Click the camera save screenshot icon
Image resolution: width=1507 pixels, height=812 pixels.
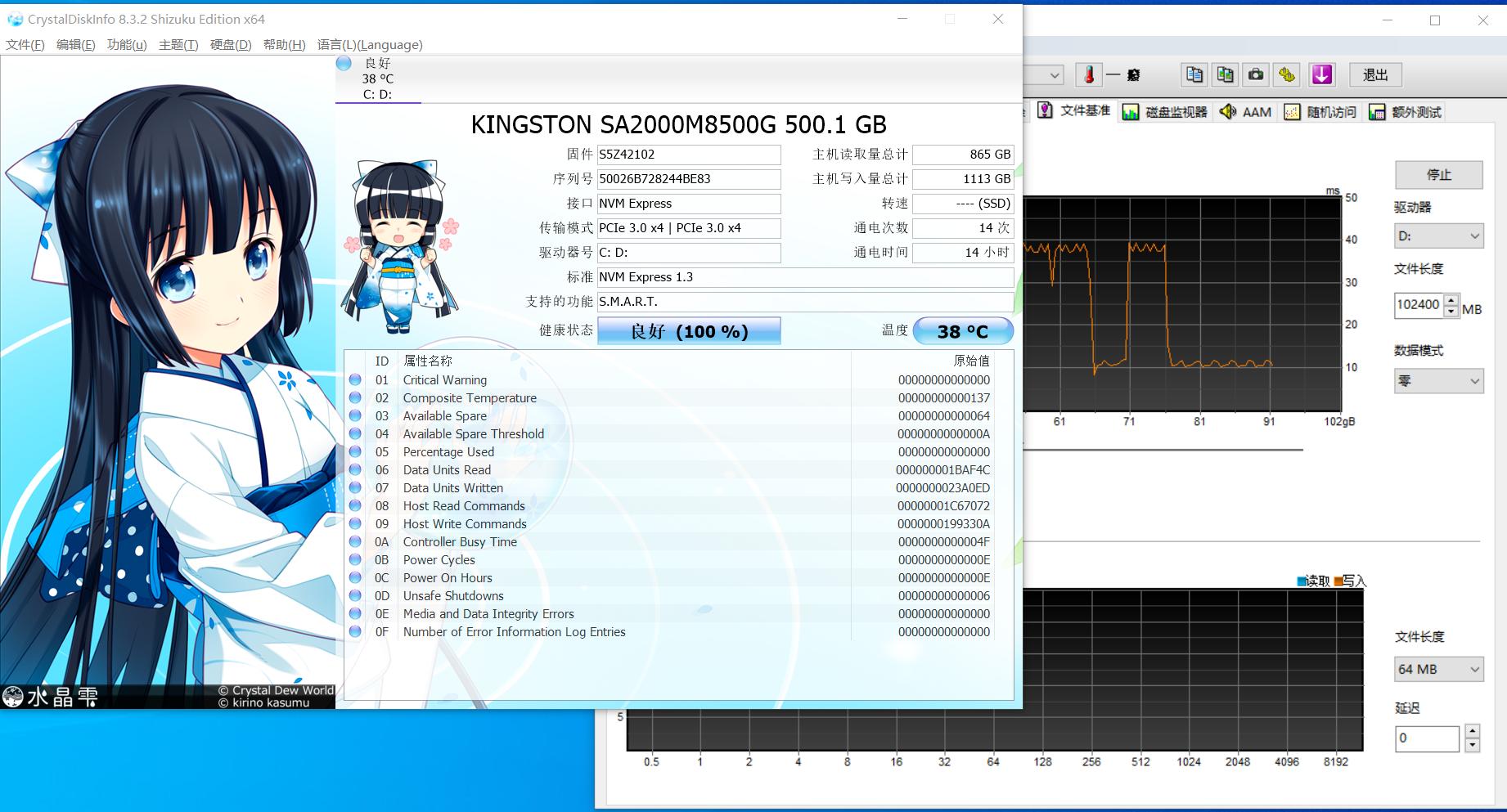1256,75
